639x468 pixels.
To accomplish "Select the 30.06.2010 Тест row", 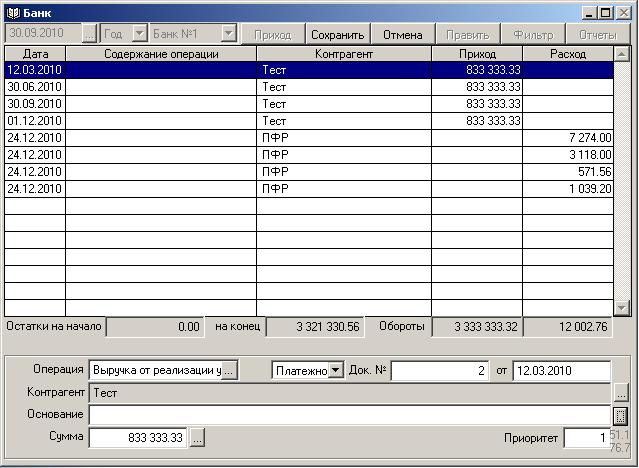I will tap(300, 88).
